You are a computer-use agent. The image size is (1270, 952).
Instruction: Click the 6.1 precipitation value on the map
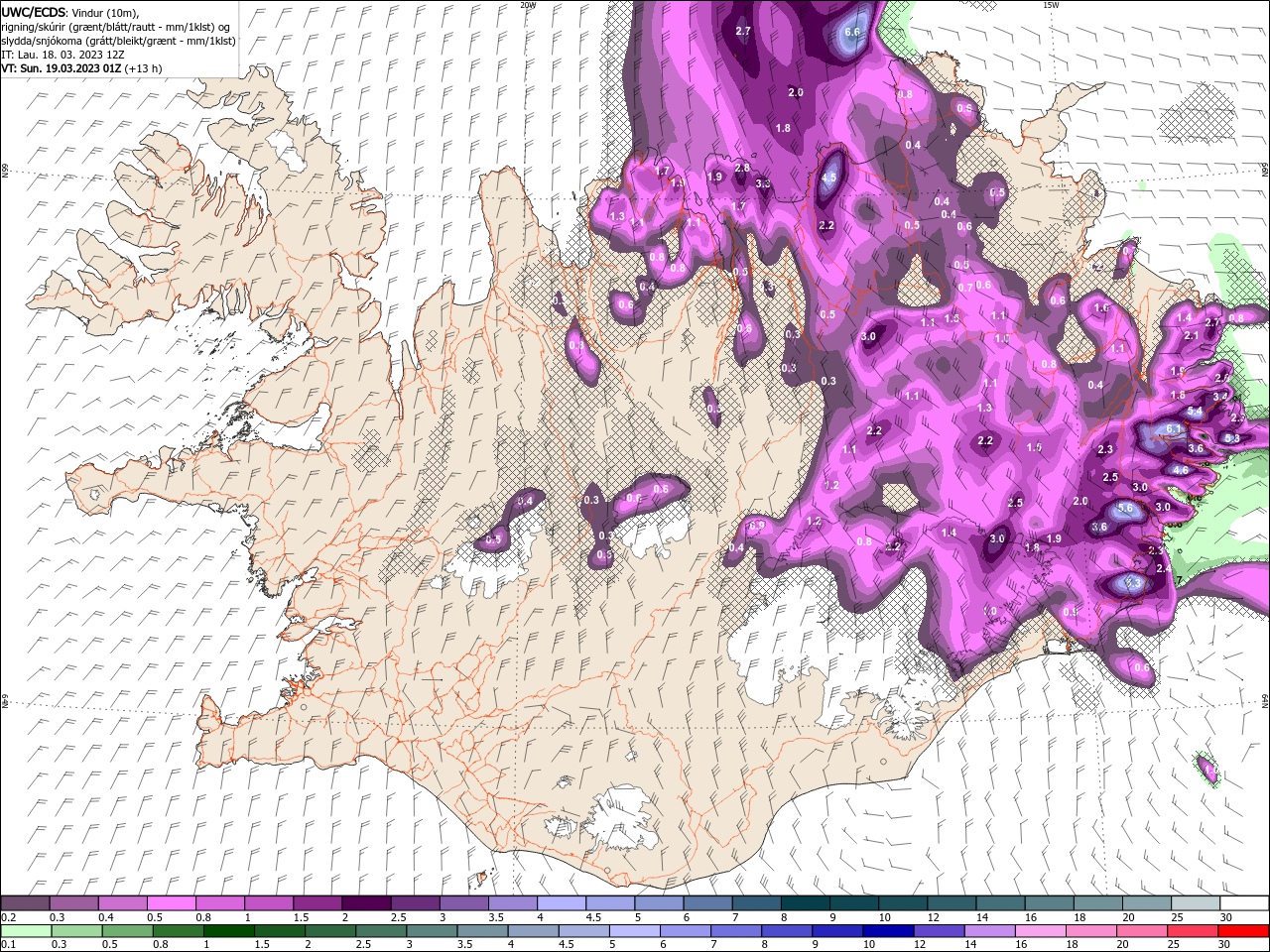click(x=1174, y=428)
